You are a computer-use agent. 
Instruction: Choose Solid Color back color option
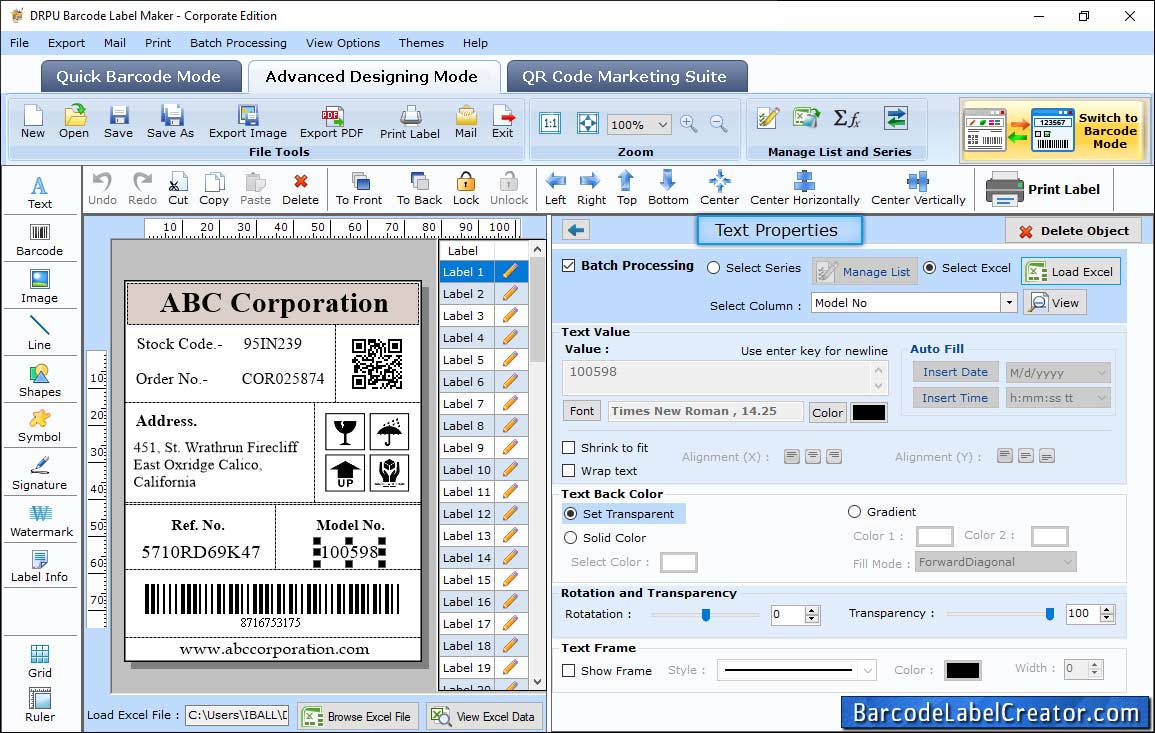click(570, 538)
